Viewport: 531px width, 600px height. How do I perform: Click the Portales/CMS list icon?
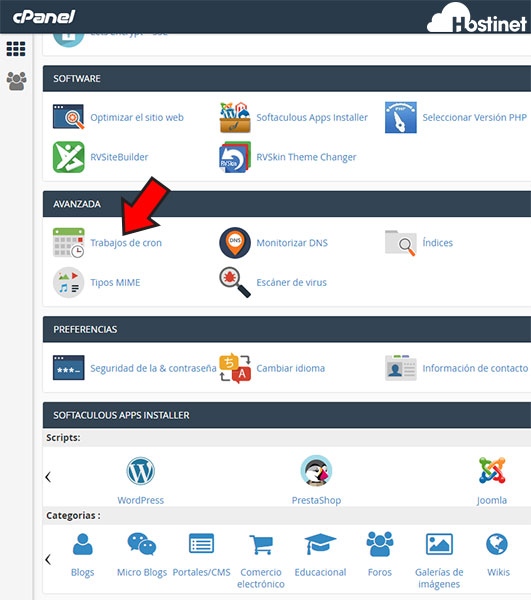[201, 543]
